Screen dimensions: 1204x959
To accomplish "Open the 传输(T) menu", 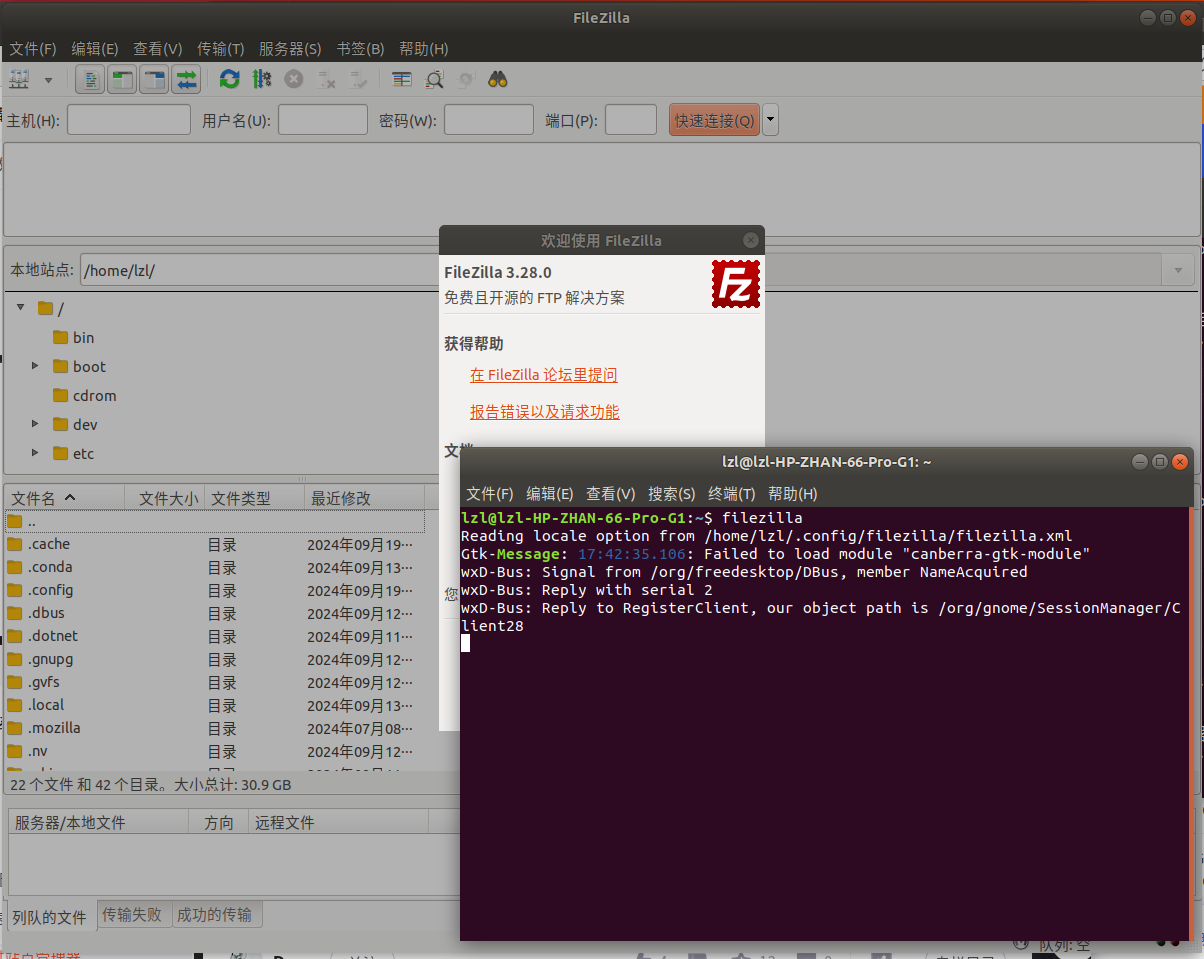I will [220, 48].
